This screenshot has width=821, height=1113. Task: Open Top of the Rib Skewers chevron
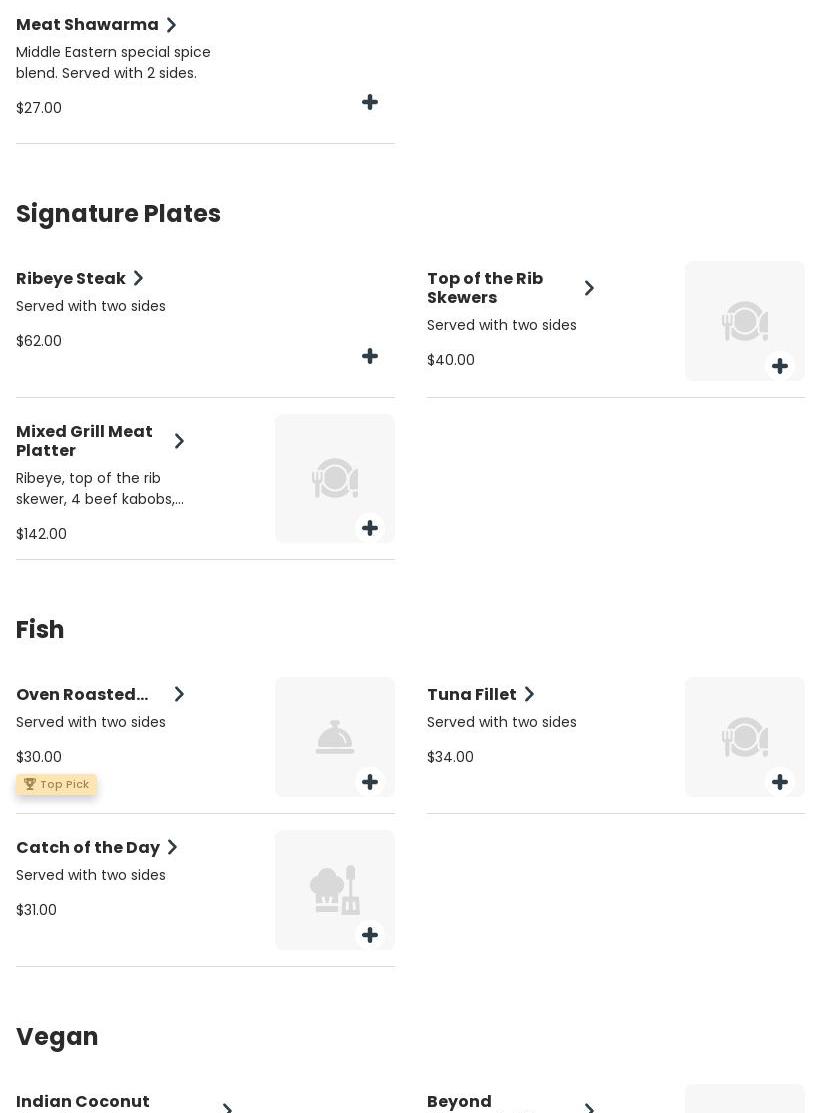coord(589,289)
